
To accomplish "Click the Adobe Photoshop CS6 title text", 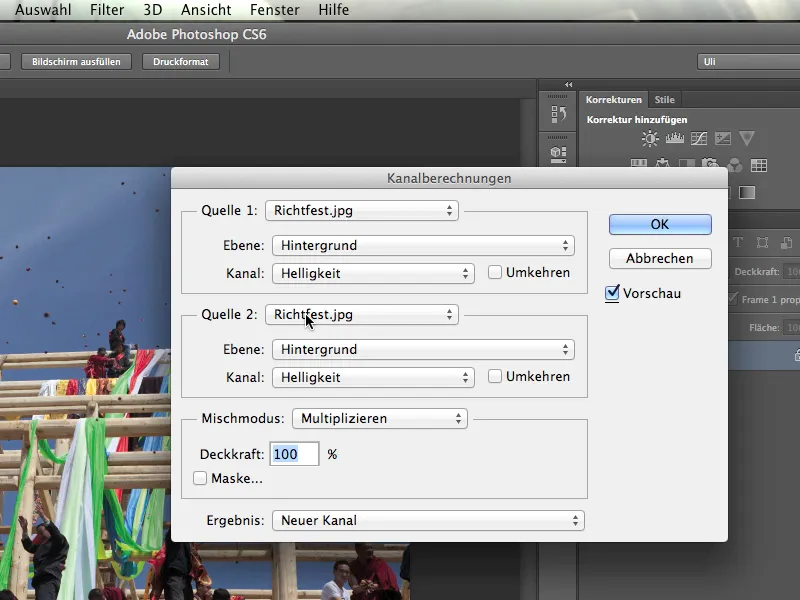I will [x=196, y=34].
